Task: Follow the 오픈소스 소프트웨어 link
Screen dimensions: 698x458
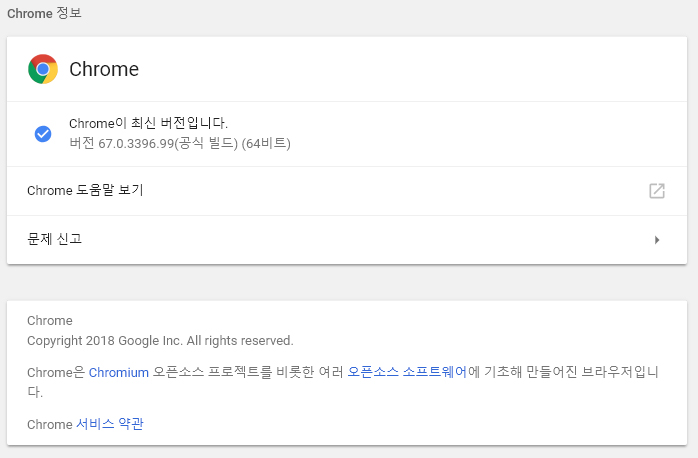Action: pos(407,372)
